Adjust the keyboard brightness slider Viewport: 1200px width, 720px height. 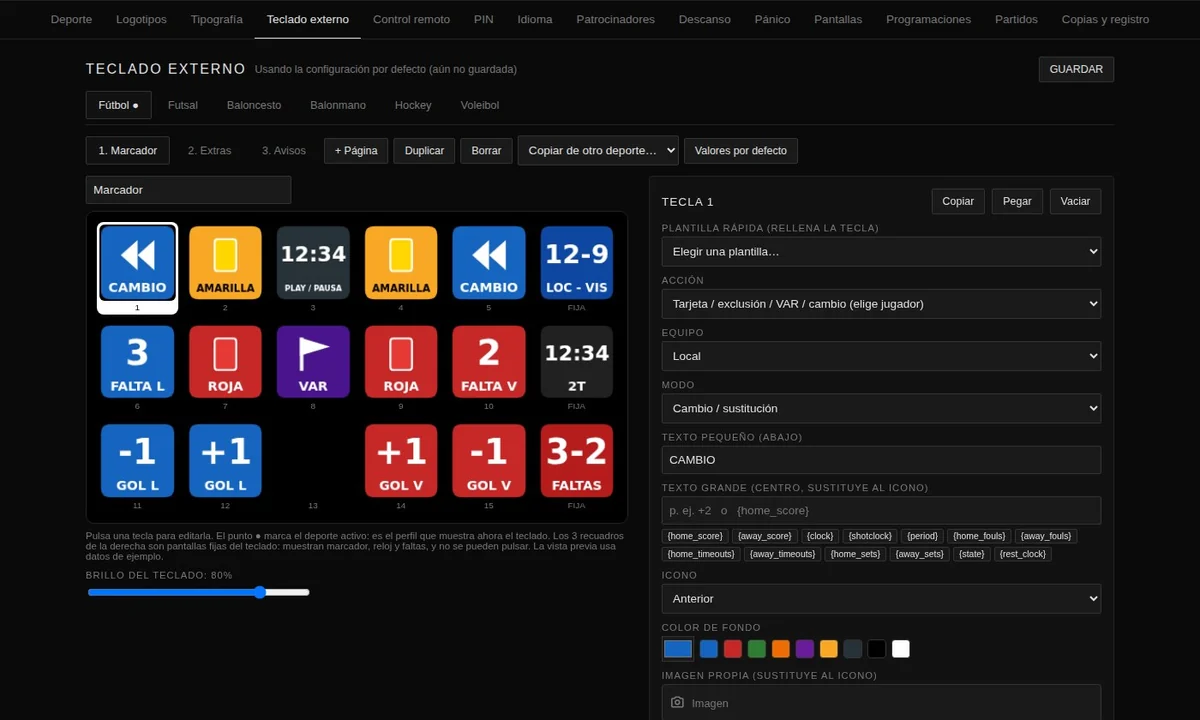pyautogui.click(x=198, y=592)
